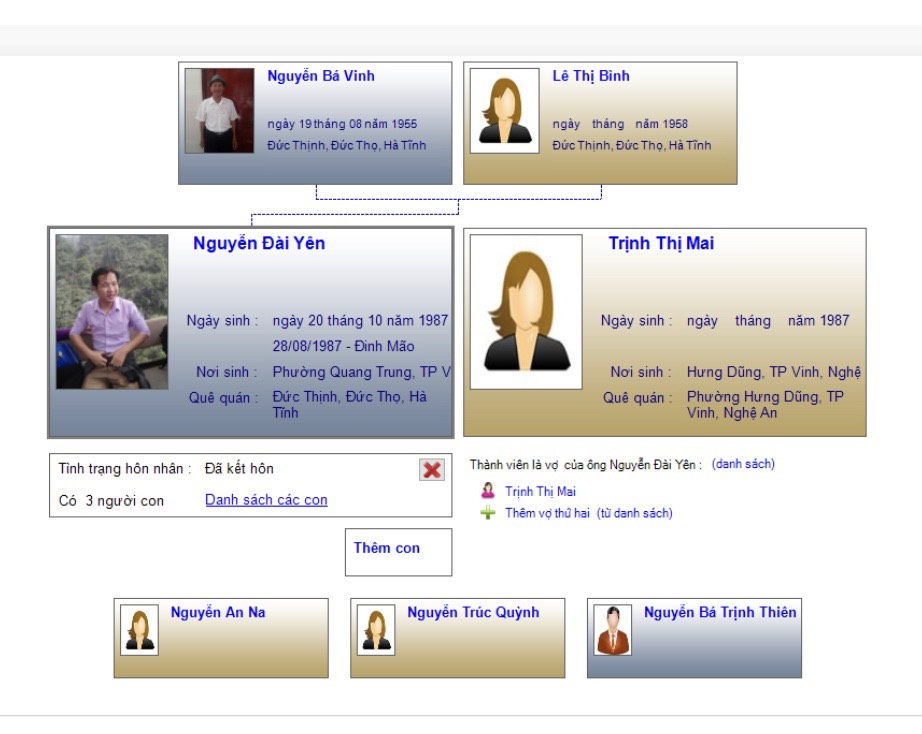Open the 'Danh sách các con' link

266,500
